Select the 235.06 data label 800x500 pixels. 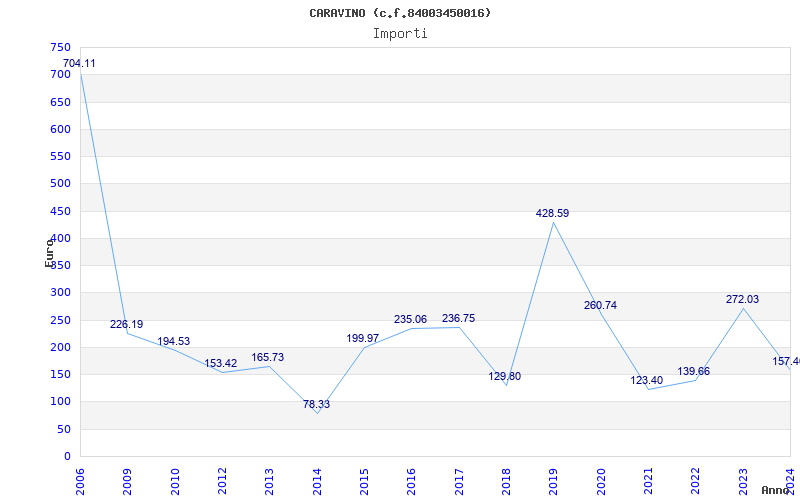[410, 319]
